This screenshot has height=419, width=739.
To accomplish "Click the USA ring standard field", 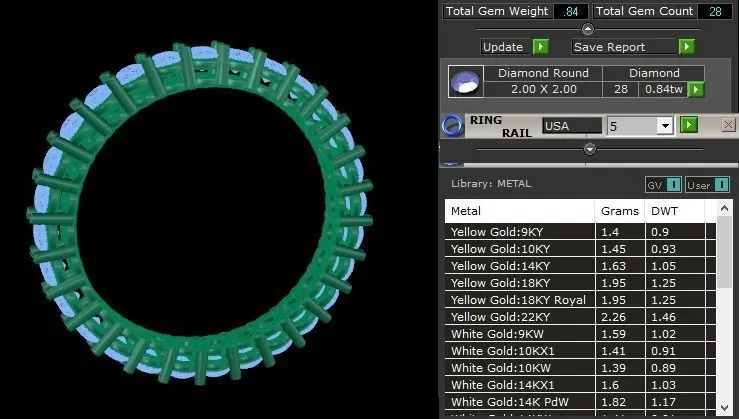I will tap(572, 126).
